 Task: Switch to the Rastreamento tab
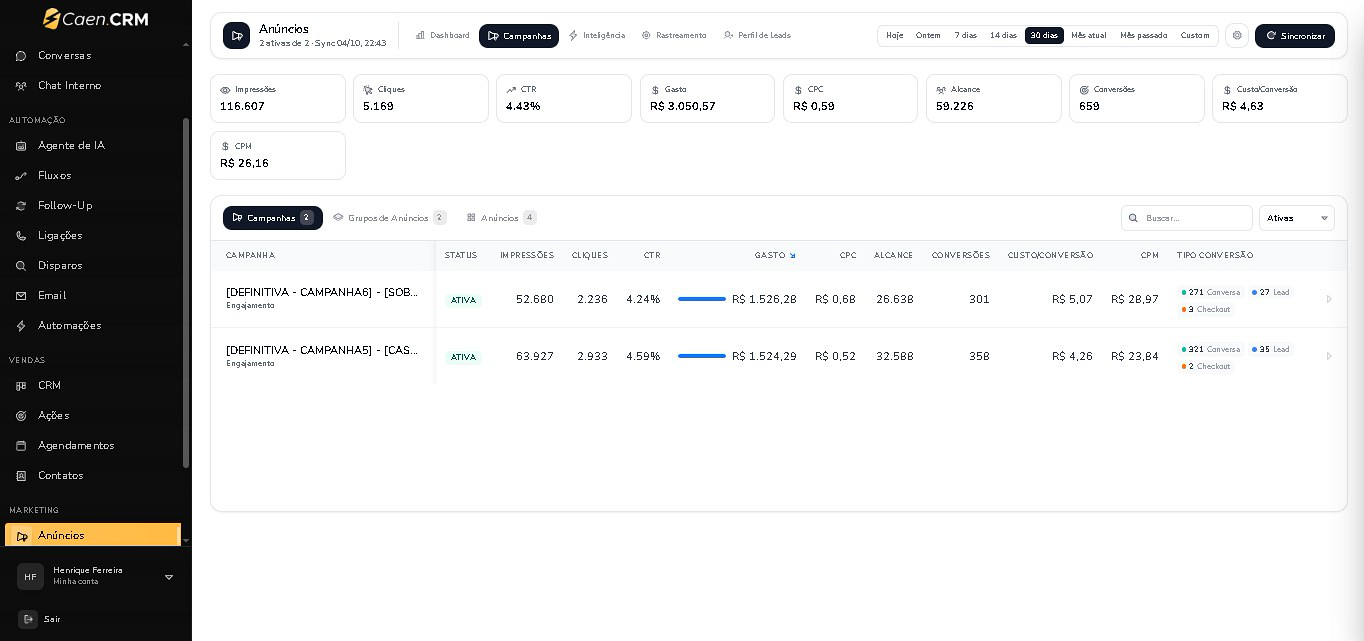[x=674, y=36]
